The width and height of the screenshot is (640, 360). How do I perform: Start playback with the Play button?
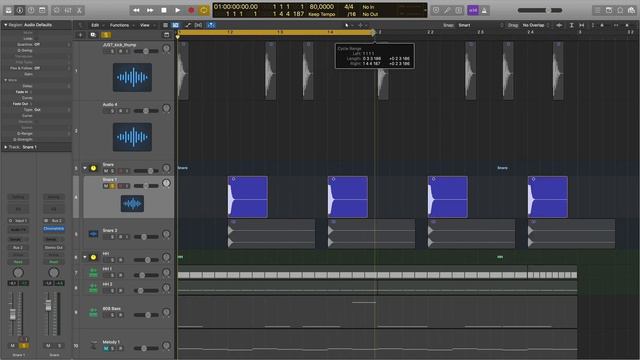178,10
